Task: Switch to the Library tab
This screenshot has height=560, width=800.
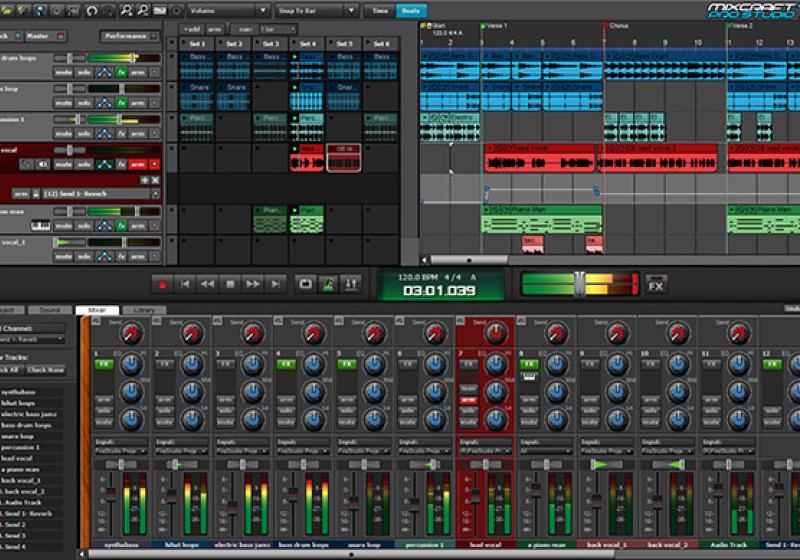Action: pyautogui.click(x=144, y=310)
